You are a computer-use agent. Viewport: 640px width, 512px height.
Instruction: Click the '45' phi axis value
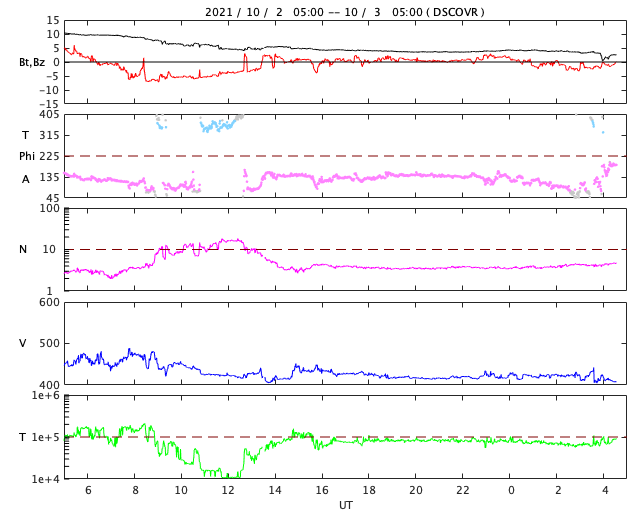coord(53,198)
